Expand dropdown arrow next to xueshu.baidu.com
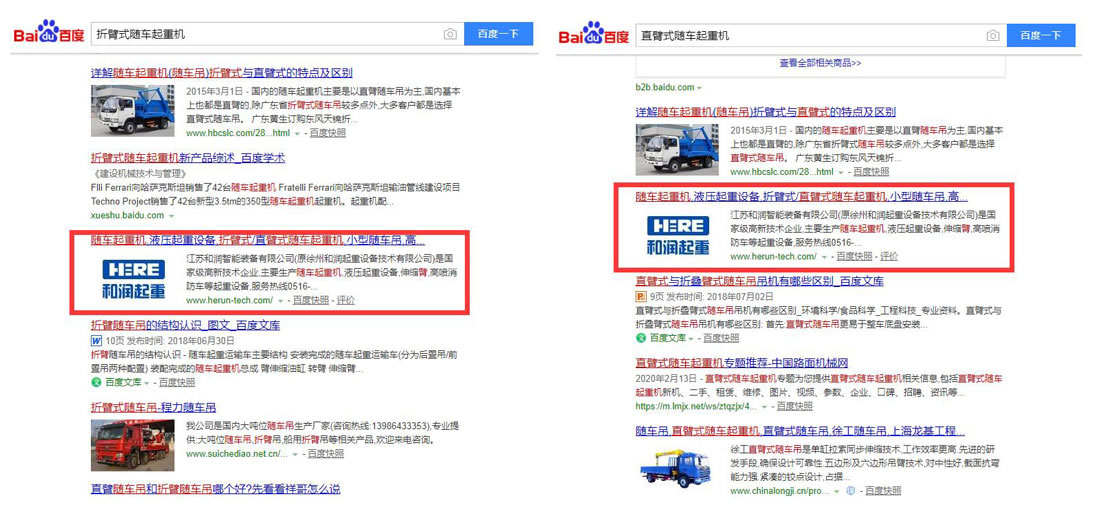The height and width of the screenshot is (530, 1100). coord(171,216)
